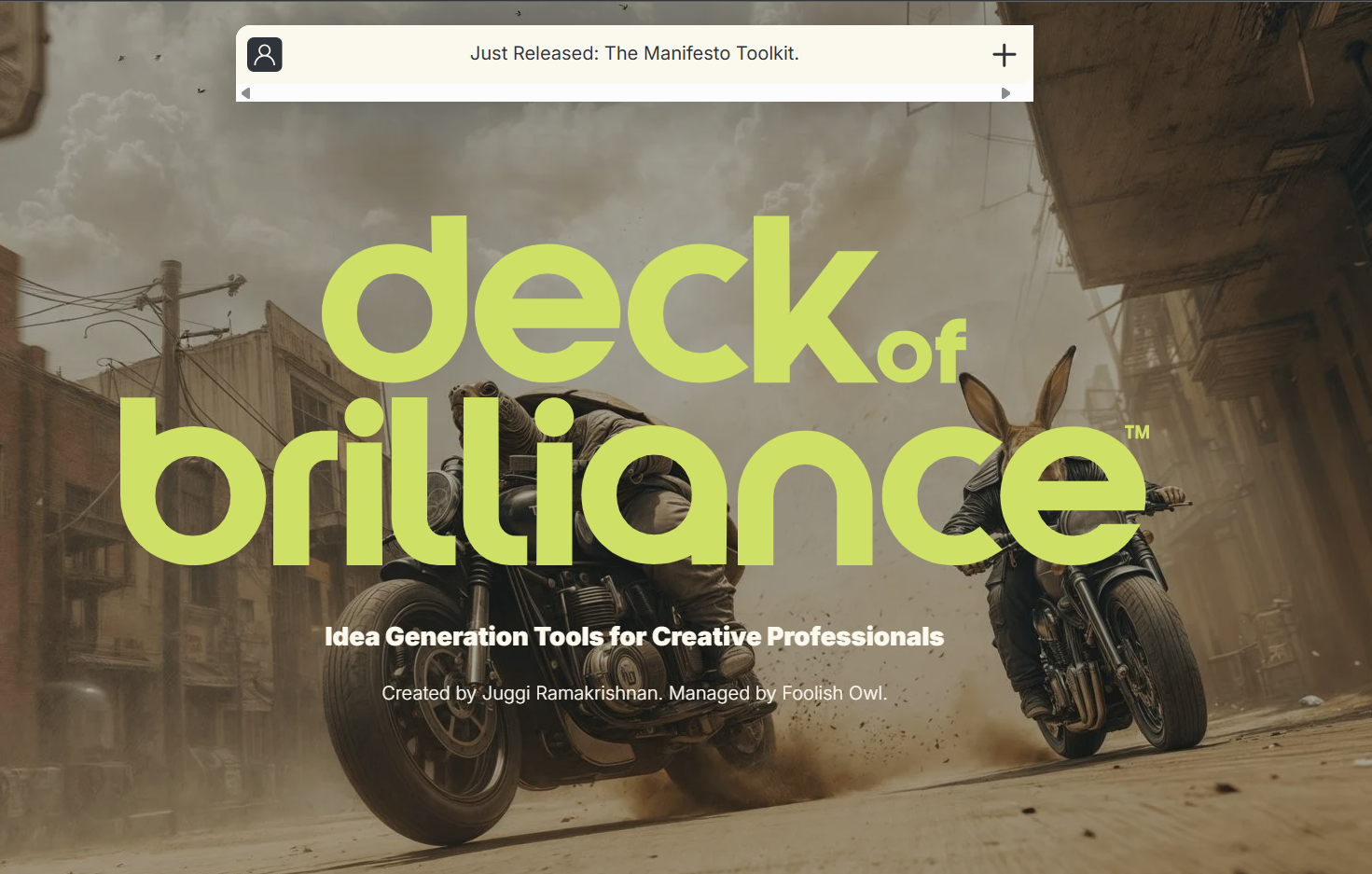Screen dimensions: 1372x874
Task: Click the tagline "Idea Generation Tools for Creative Professionals"
Action: pyautogui.click(x=633, y=636)
